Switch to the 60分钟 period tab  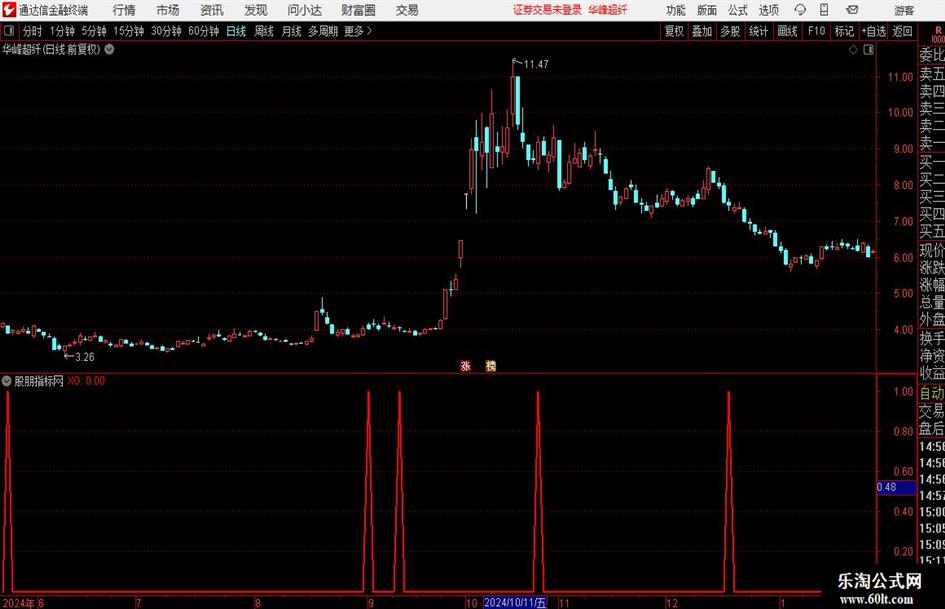coord(204,31)
